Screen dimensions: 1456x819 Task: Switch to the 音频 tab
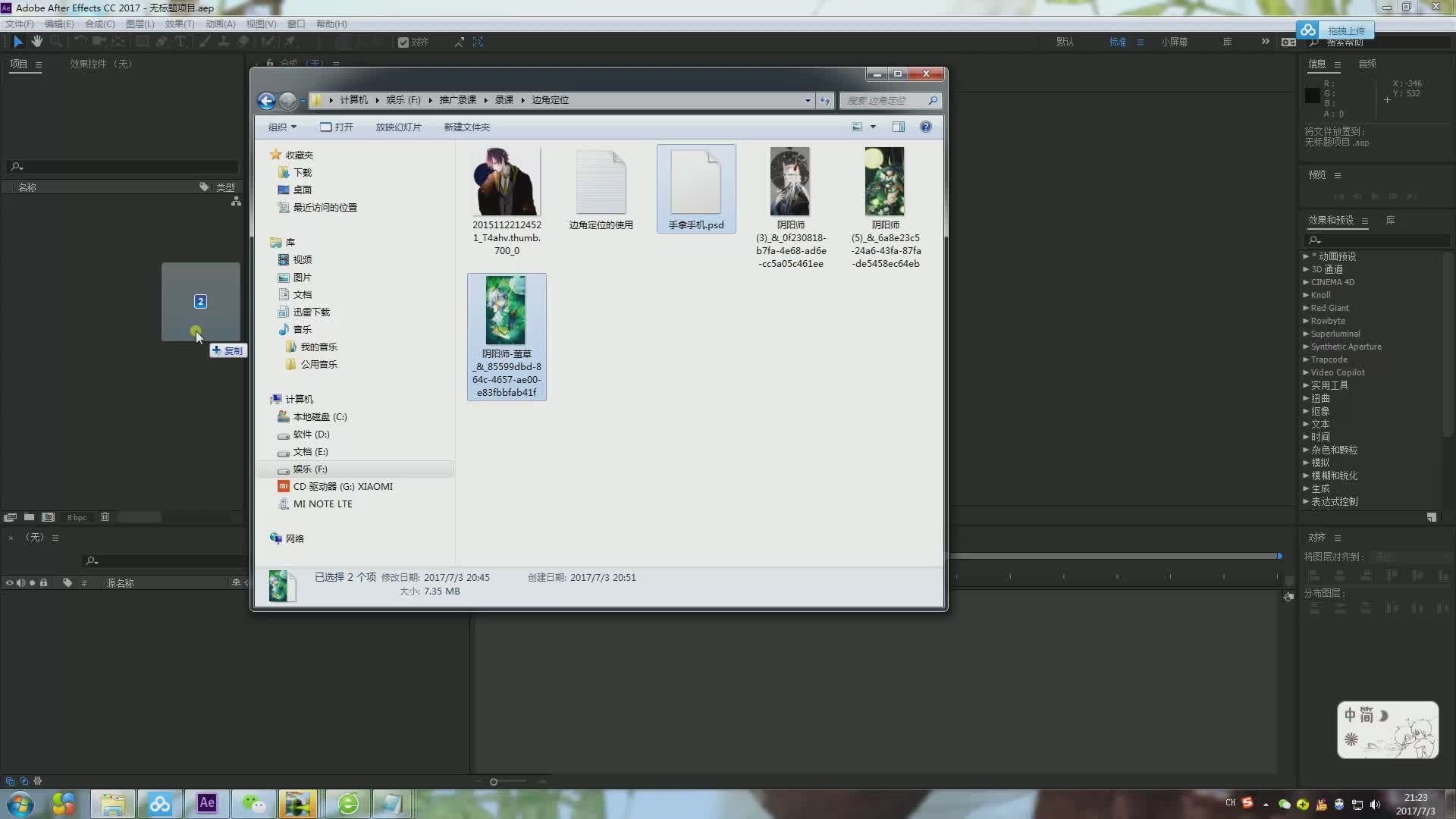[1367, 64]
